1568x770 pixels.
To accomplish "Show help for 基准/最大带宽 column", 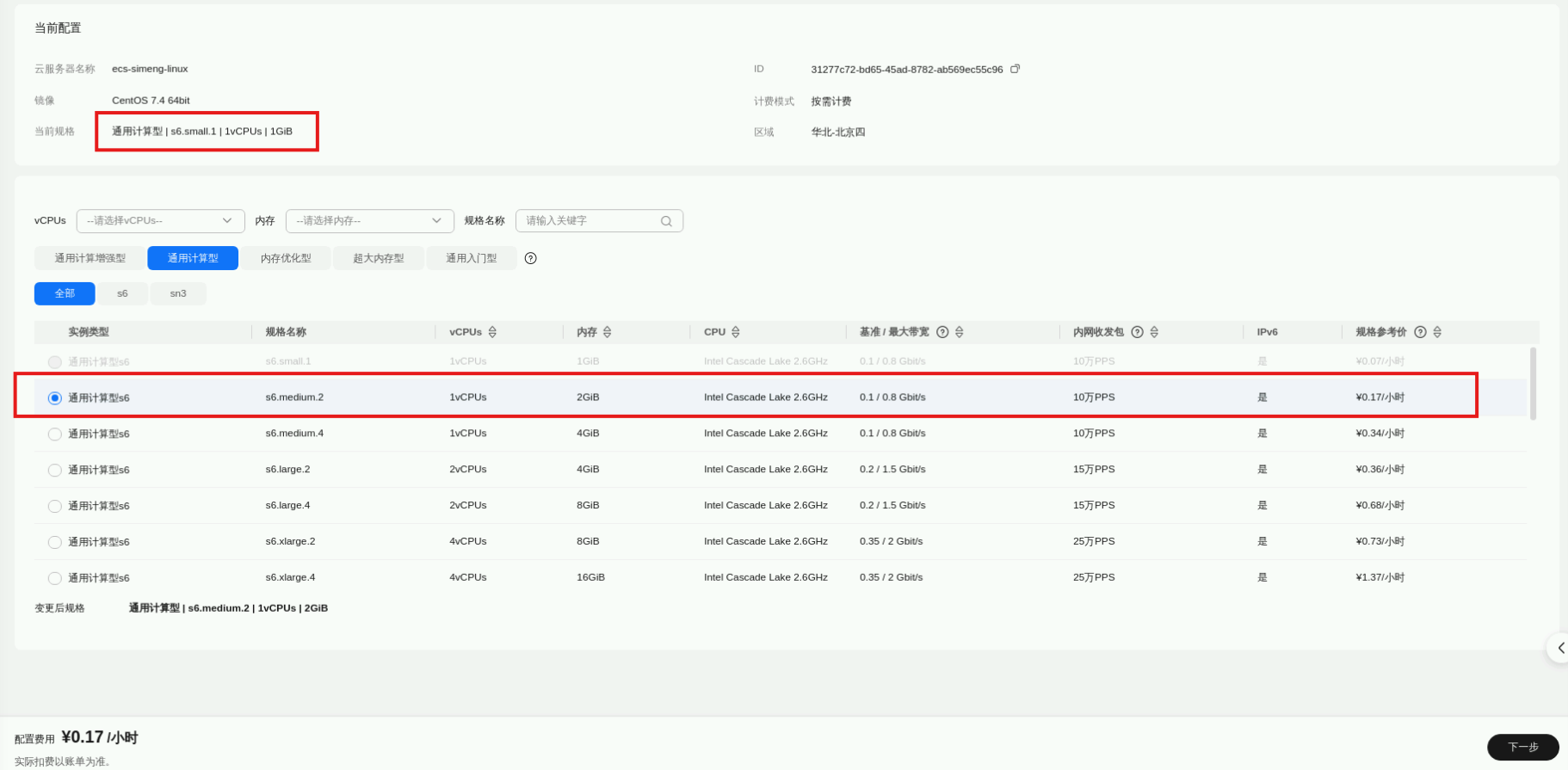I will pyautogui.click(x=942, y=332).
